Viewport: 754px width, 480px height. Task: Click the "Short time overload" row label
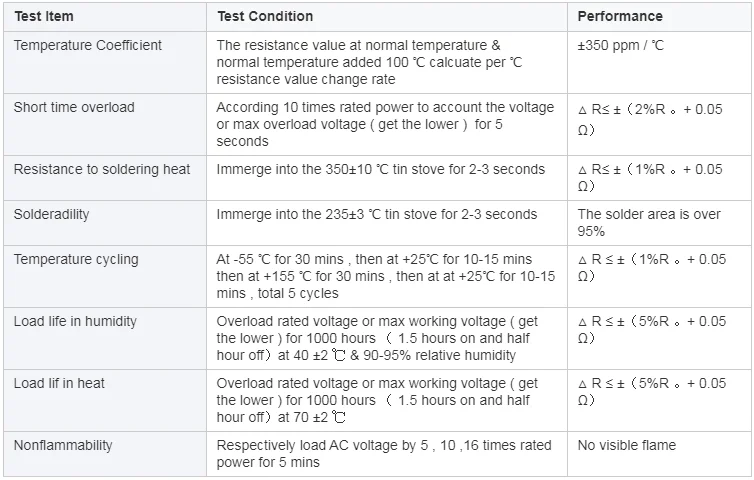[x=74, y=107]
